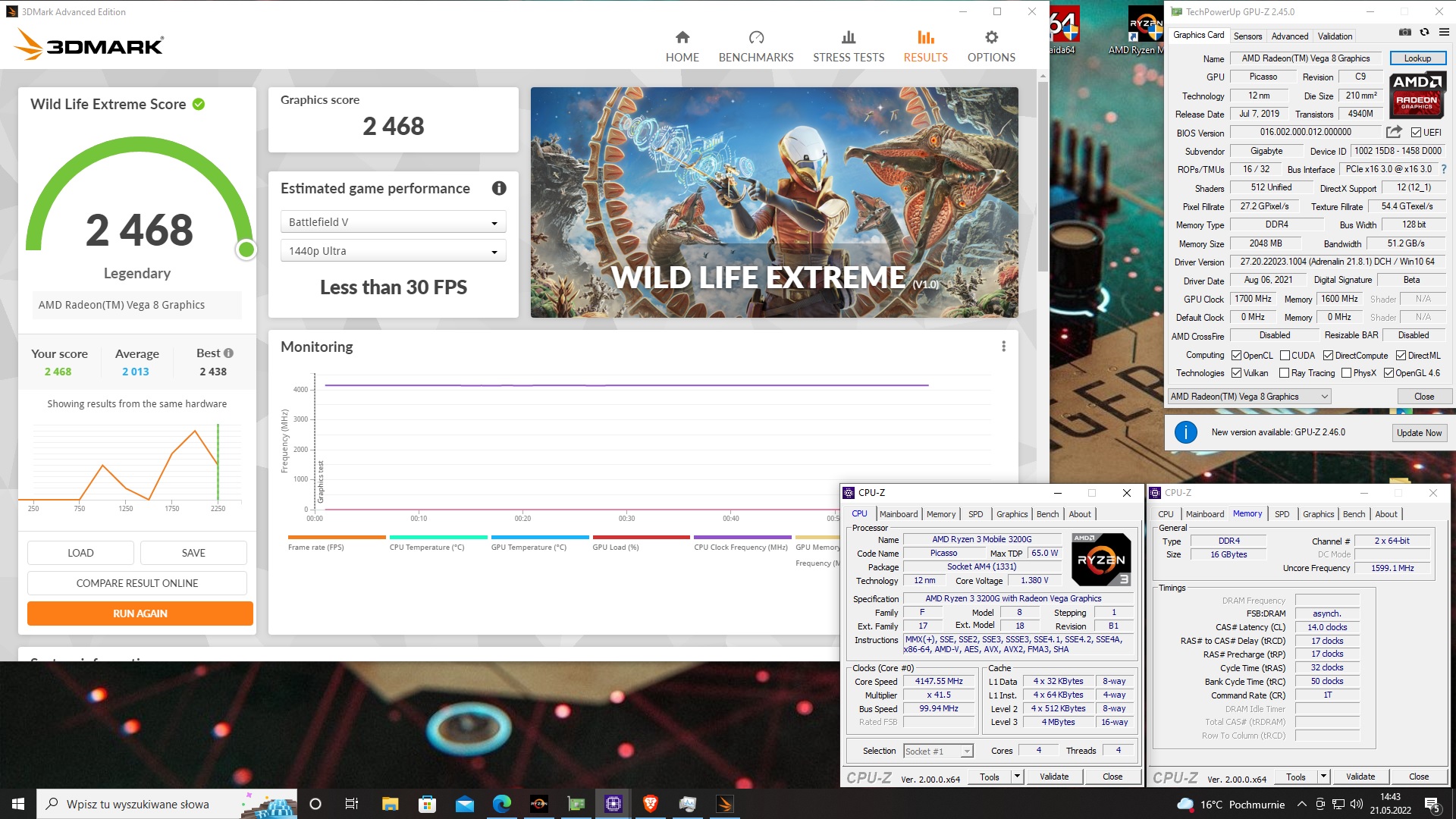This screenshot has height=819, width=1456.
Task: Expand Tools arrow in CPU-Z Memory window
Action: point(1323,777)
